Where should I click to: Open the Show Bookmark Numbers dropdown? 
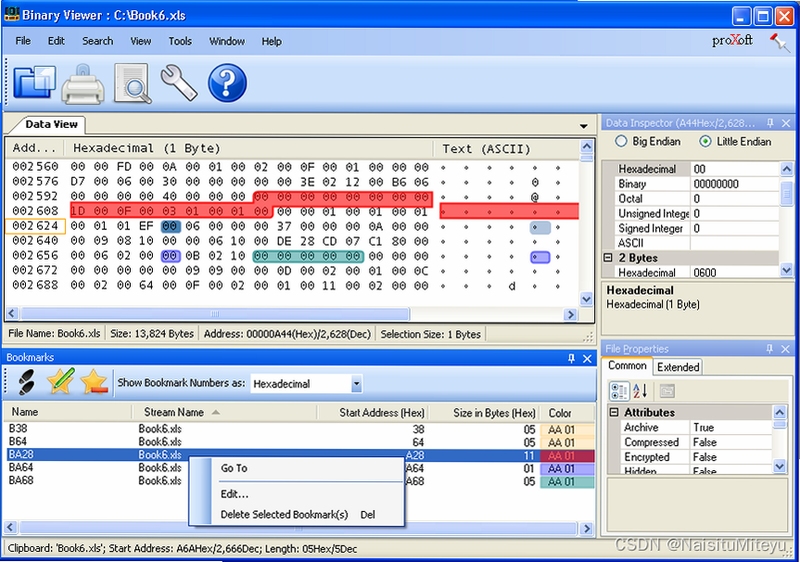coord(356,384)
